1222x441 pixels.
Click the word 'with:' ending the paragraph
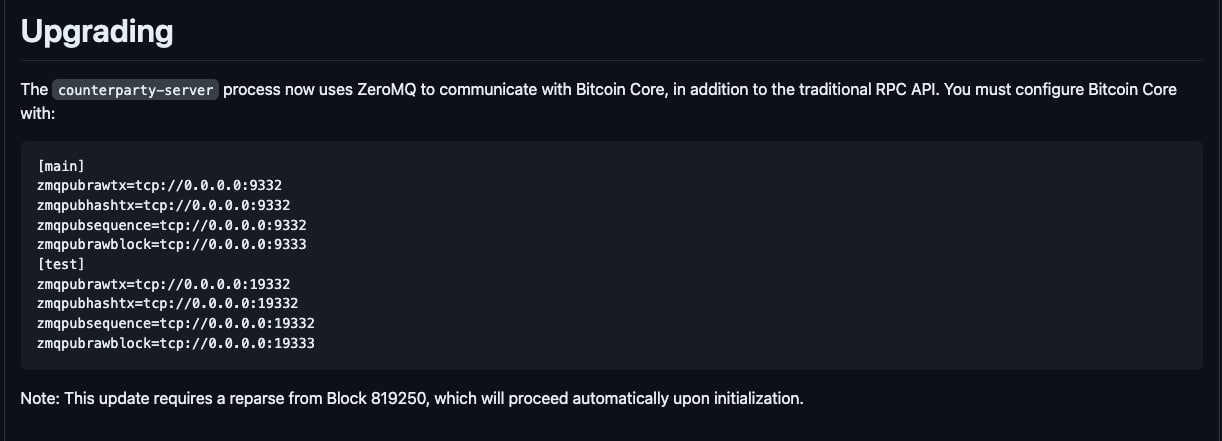click(x=37, y=114)
